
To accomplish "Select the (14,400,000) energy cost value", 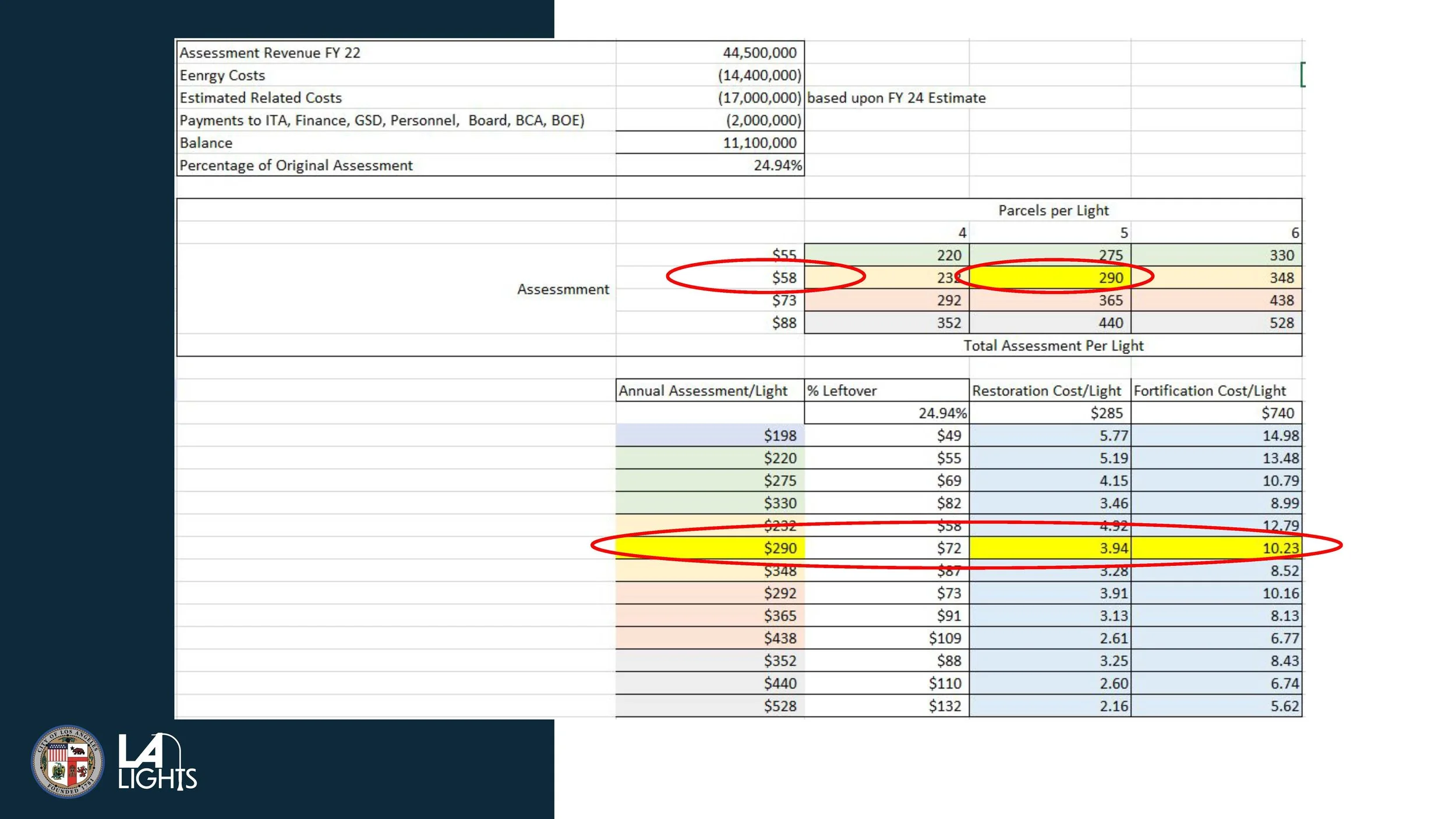I will (710, 75).
